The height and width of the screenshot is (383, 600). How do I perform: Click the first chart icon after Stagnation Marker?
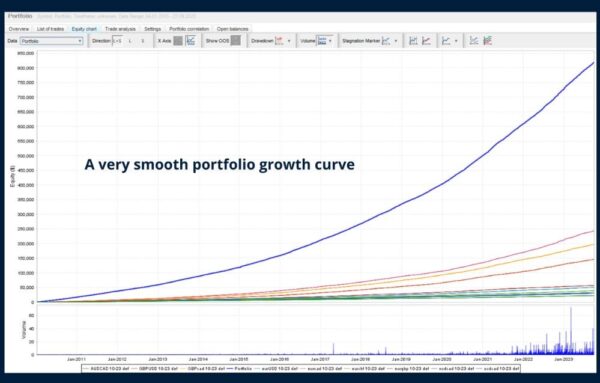click(413, 41)
